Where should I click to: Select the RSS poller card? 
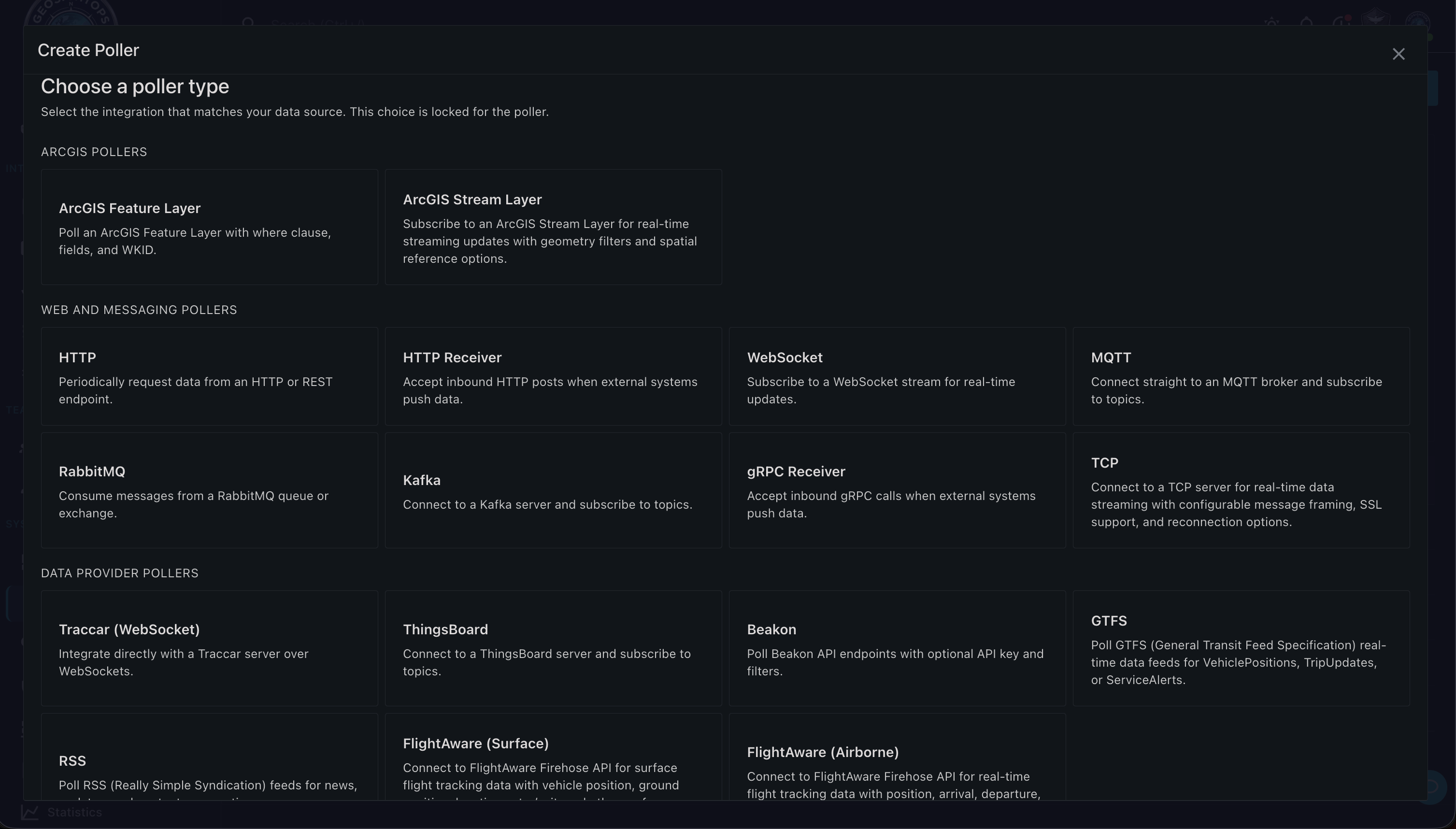tap(210, 757)
